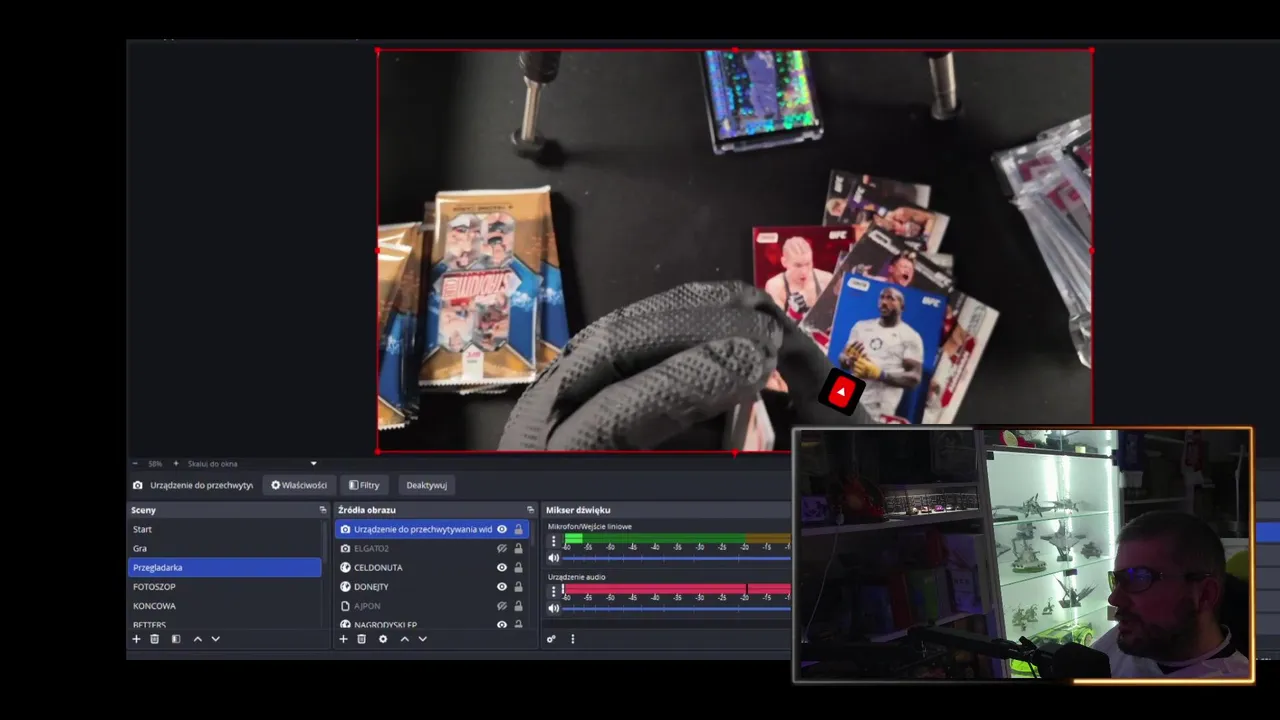Select the CELDONUTA browser source
The width and height of the screenshot is (1280, 720).
tap(432, 567)
